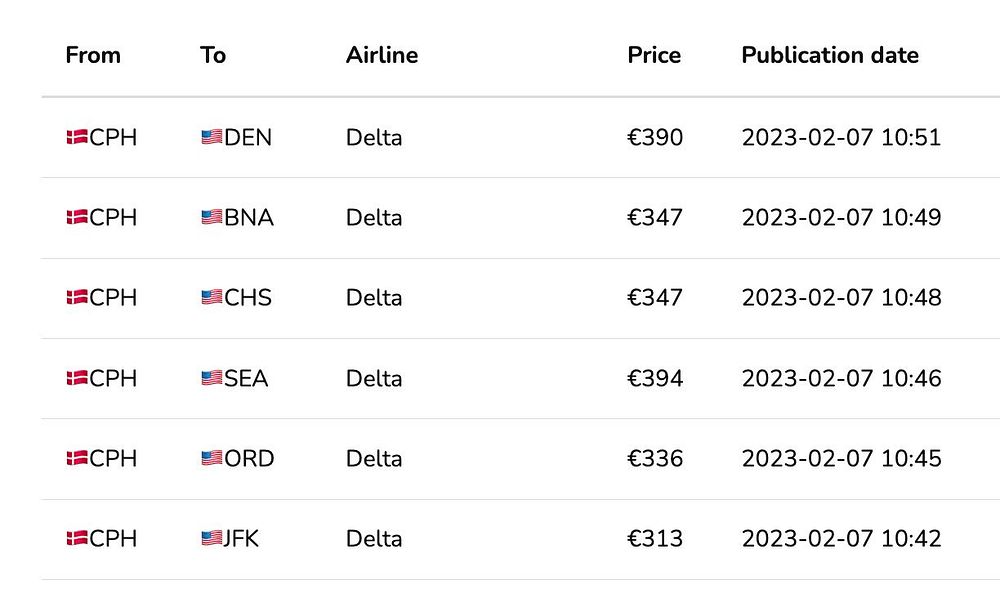Click the €313 price for JFK
The height and width of the screenshot is (598, 1000).
pyautogui.click(x=655, y=538)
